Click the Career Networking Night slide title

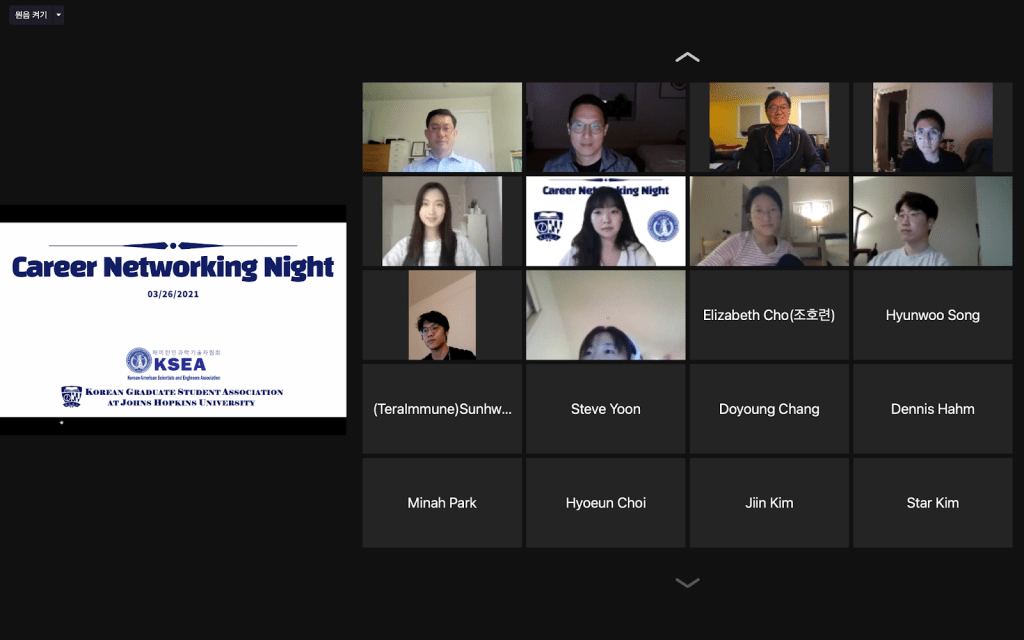172,267
